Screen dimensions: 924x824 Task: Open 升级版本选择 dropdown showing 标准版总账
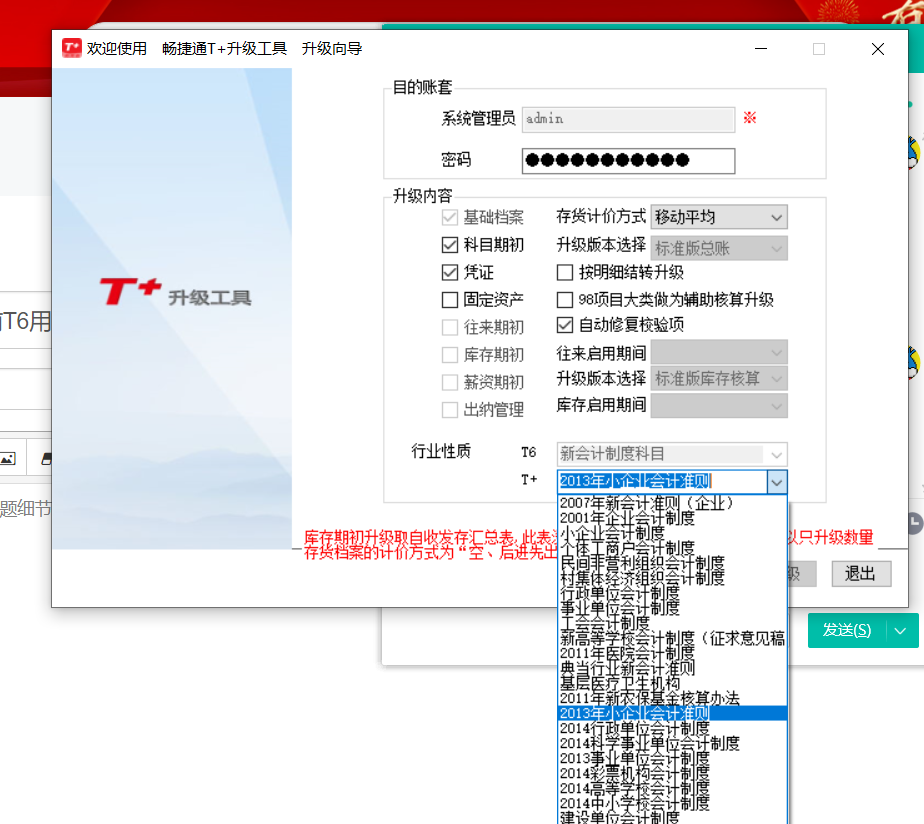[719, 249]
